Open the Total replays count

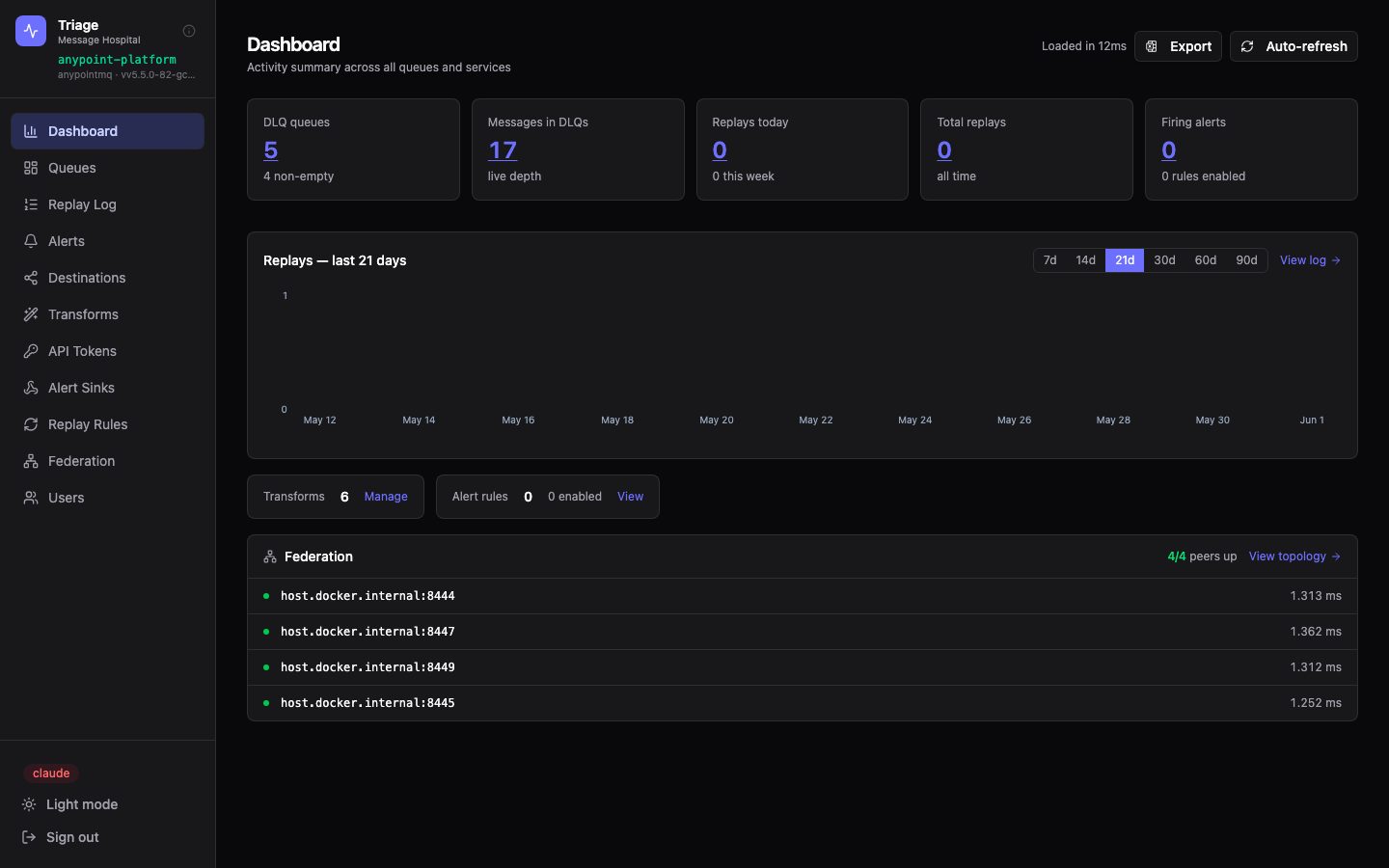[944, 150]
